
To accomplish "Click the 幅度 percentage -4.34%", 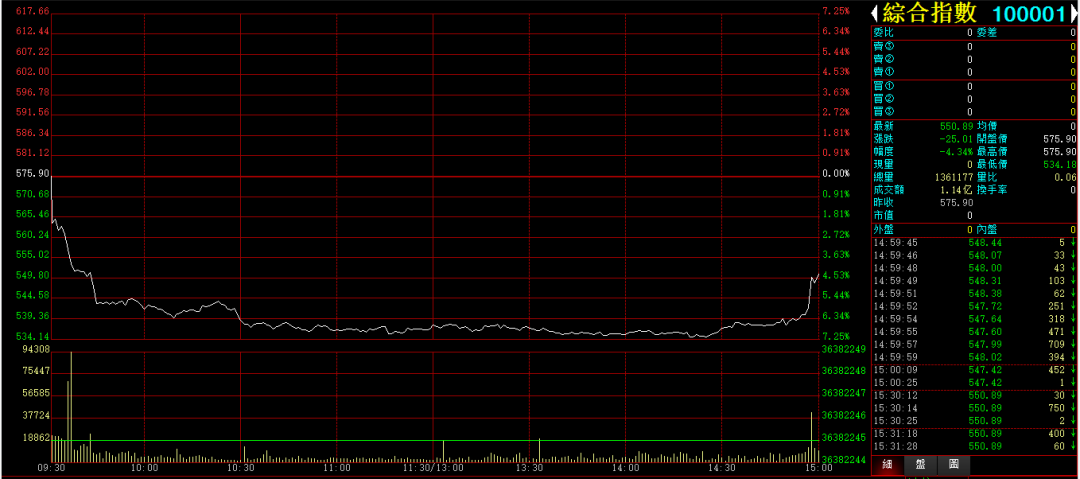I will pos(957,152).
